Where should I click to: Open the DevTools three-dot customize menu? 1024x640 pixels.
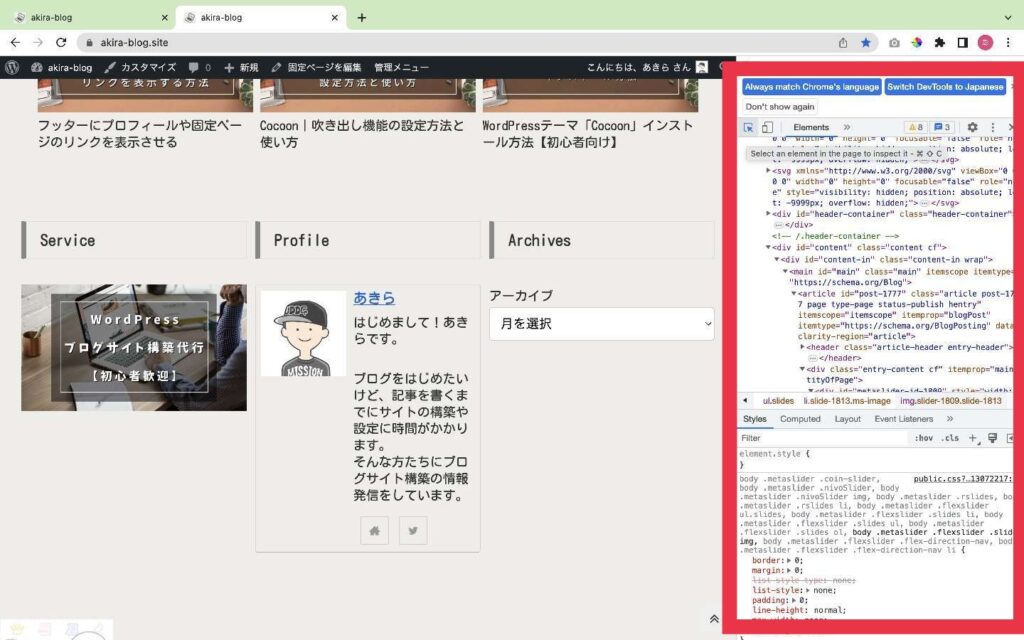(x=993, y=127)
